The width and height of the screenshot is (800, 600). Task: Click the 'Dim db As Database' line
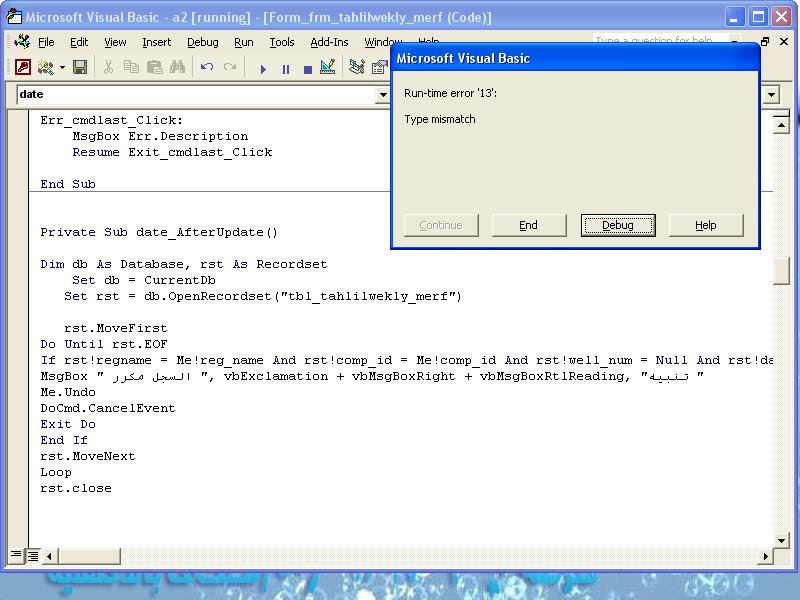pyautogui.click(x=184, y=264)
